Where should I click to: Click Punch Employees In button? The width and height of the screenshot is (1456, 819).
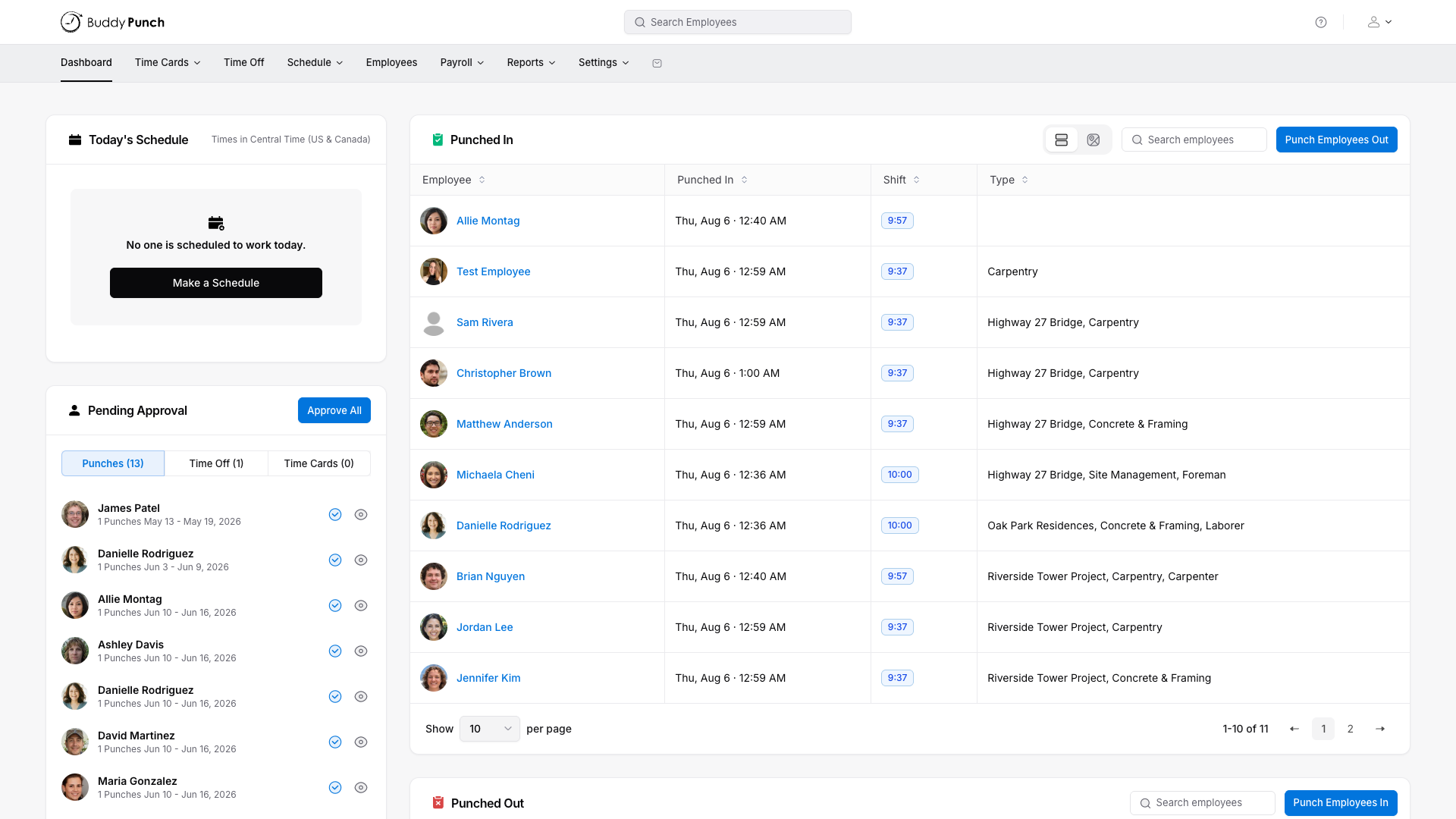click(1341, 803)
